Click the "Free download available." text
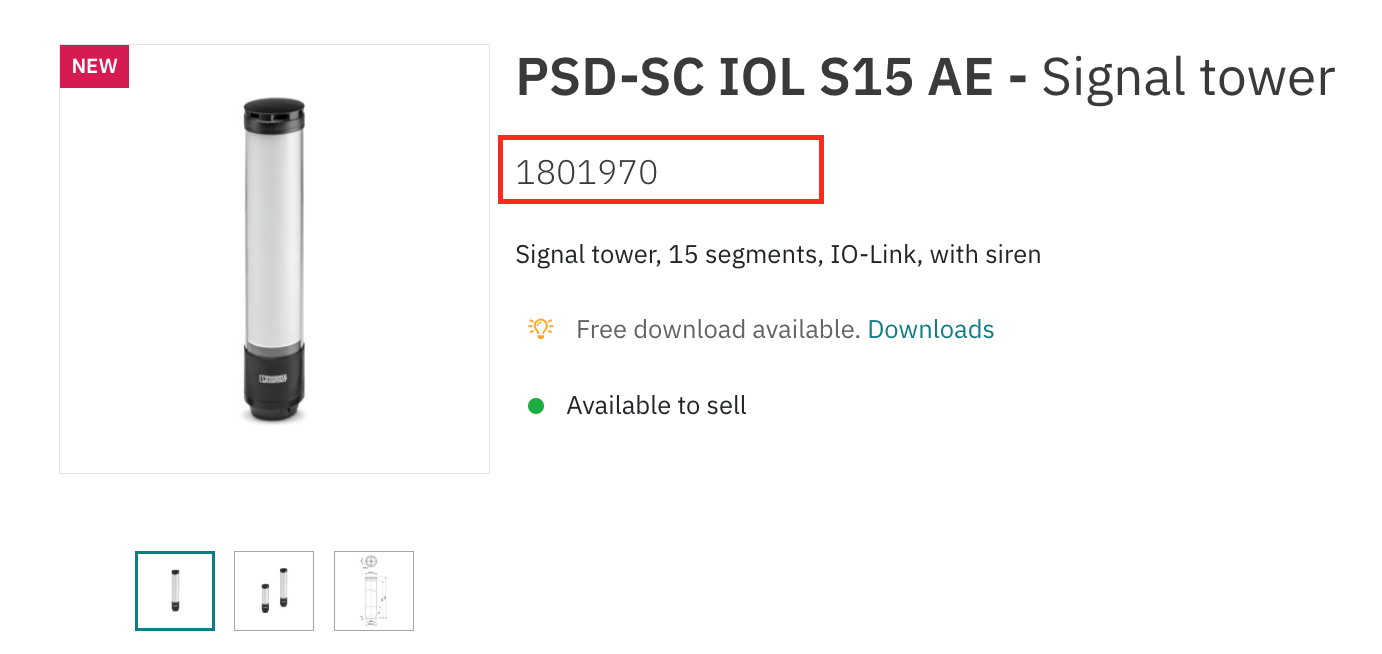1382x654 pixels. (718, 329)
